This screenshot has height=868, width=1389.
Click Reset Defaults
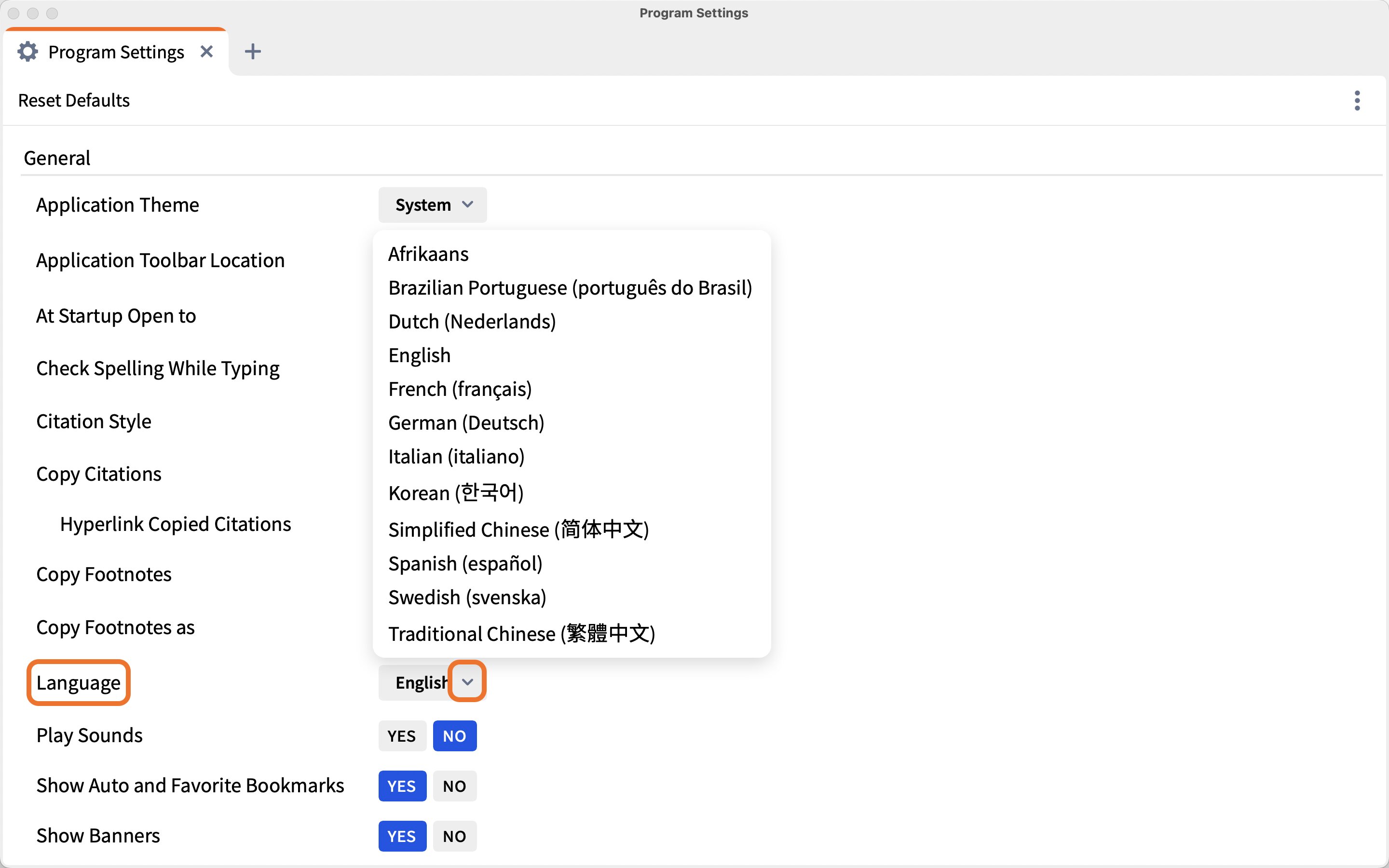[x=74, y=100]
